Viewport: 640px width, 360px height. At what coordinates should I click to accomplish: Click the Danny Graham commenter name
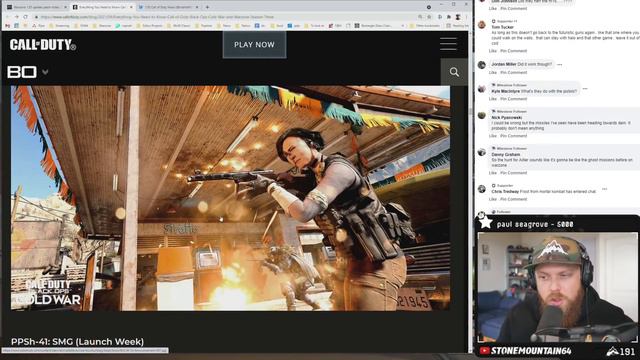[x=506, y=155]
